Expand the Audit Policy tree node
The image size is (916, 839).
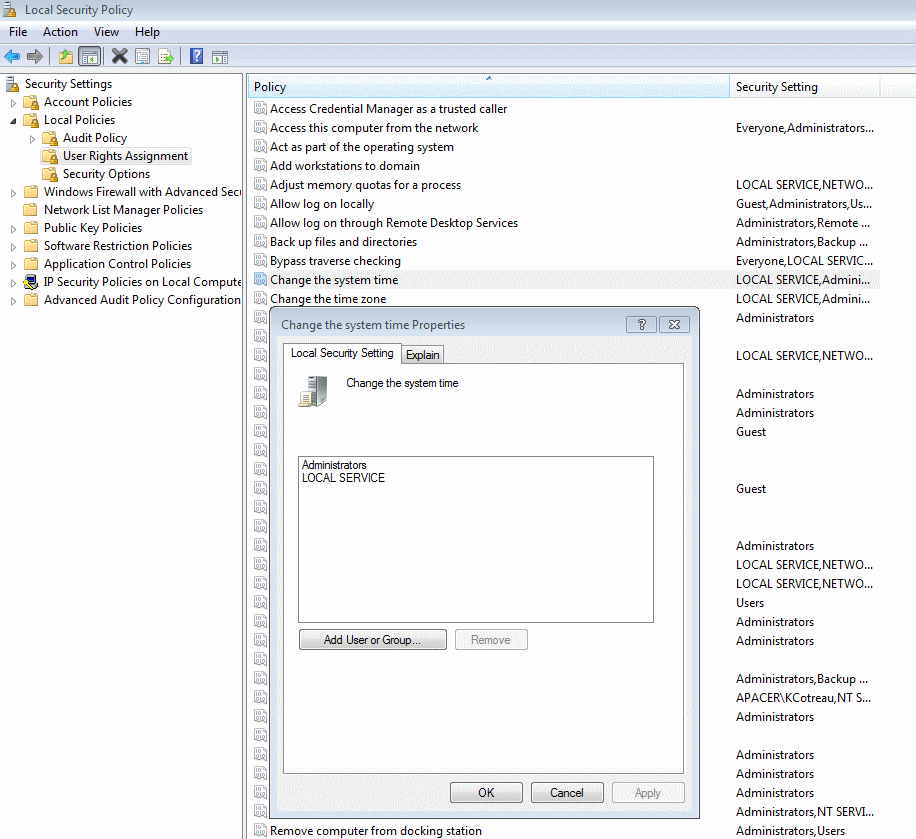point(30,137)
